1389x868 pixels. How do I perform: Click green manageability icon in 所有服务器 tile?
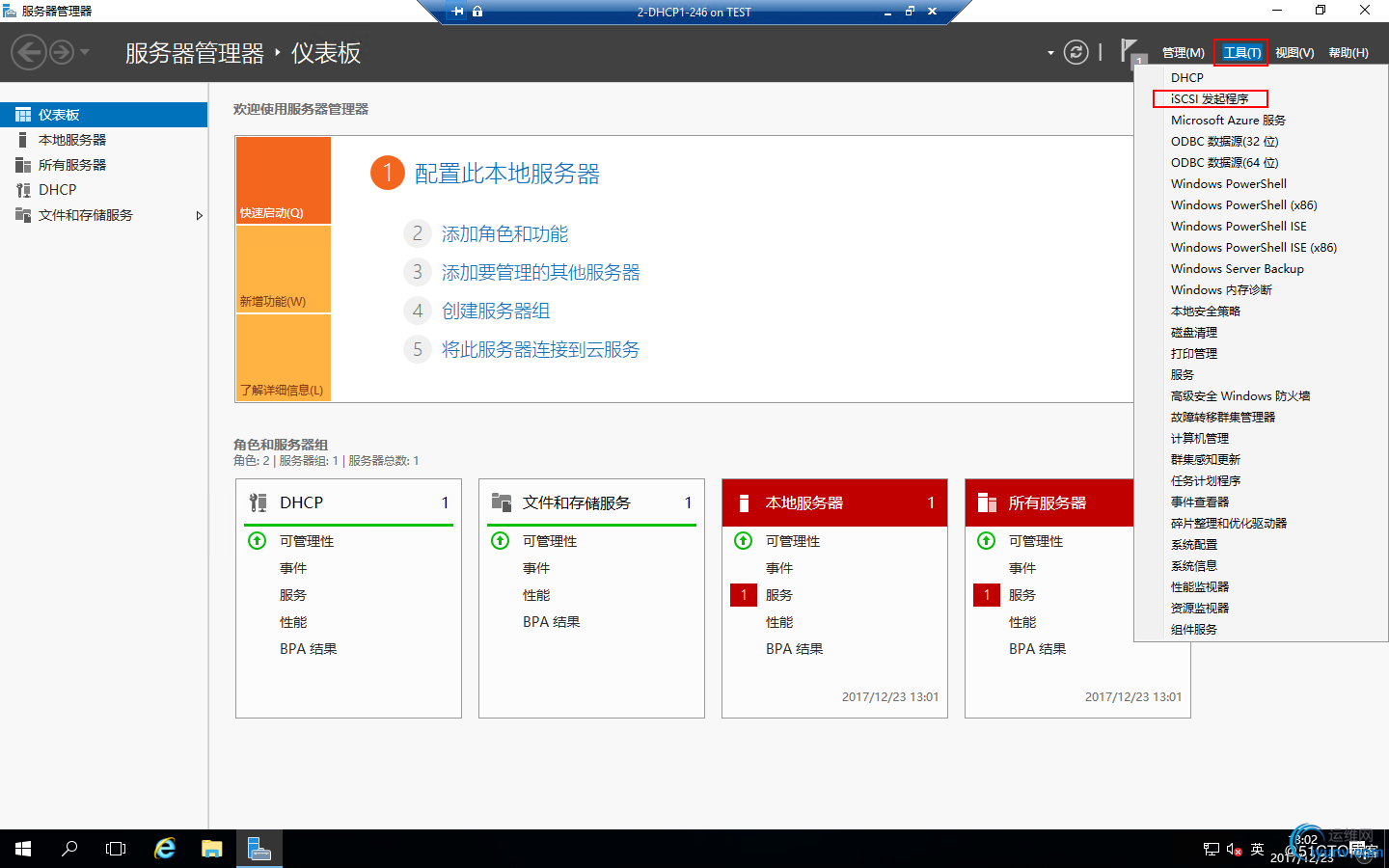click(987, 541)
